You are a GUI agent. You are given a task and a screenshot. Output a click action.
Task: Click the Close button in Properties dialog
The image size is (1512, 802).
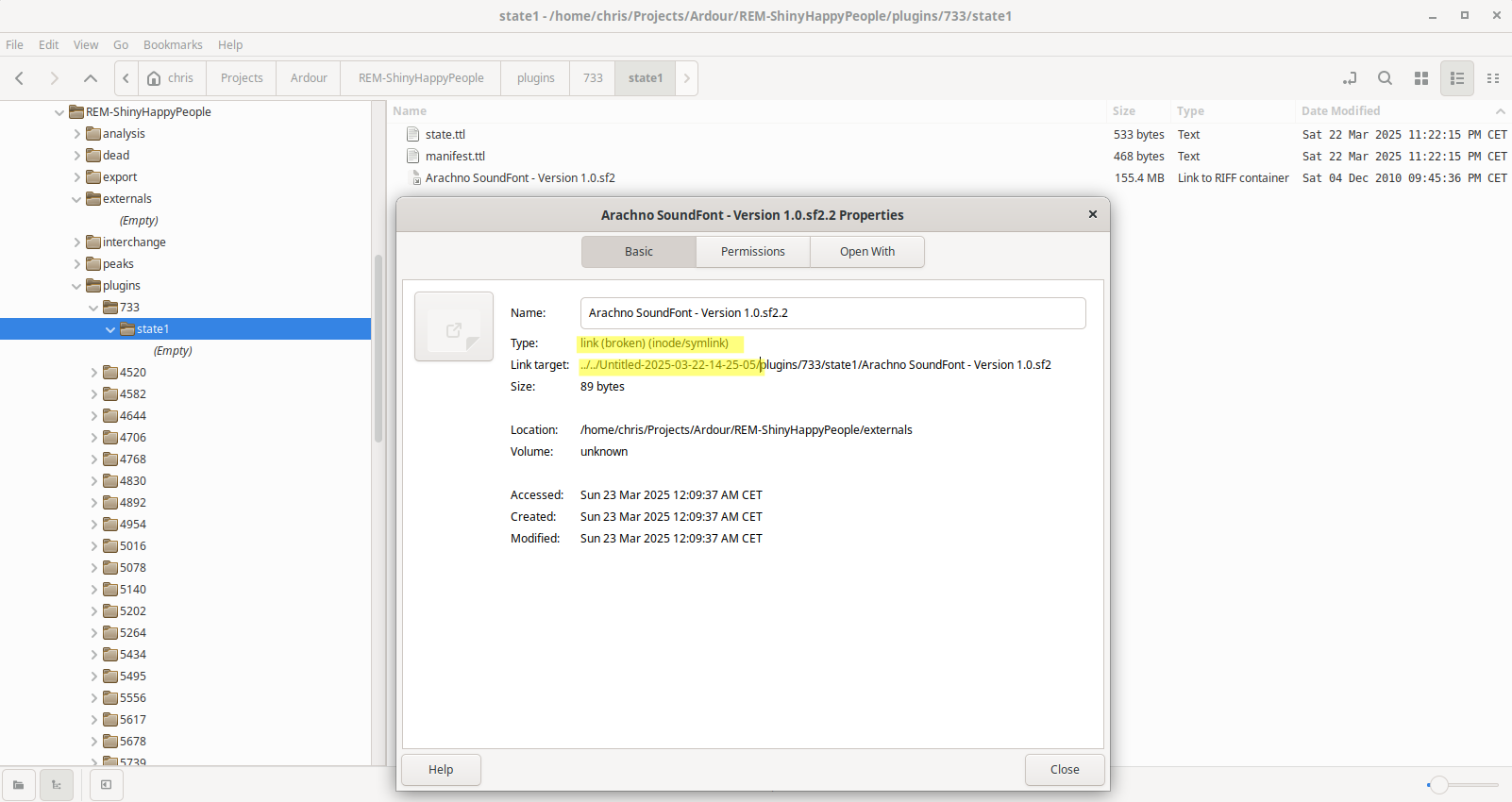[x=1065, y=770]
